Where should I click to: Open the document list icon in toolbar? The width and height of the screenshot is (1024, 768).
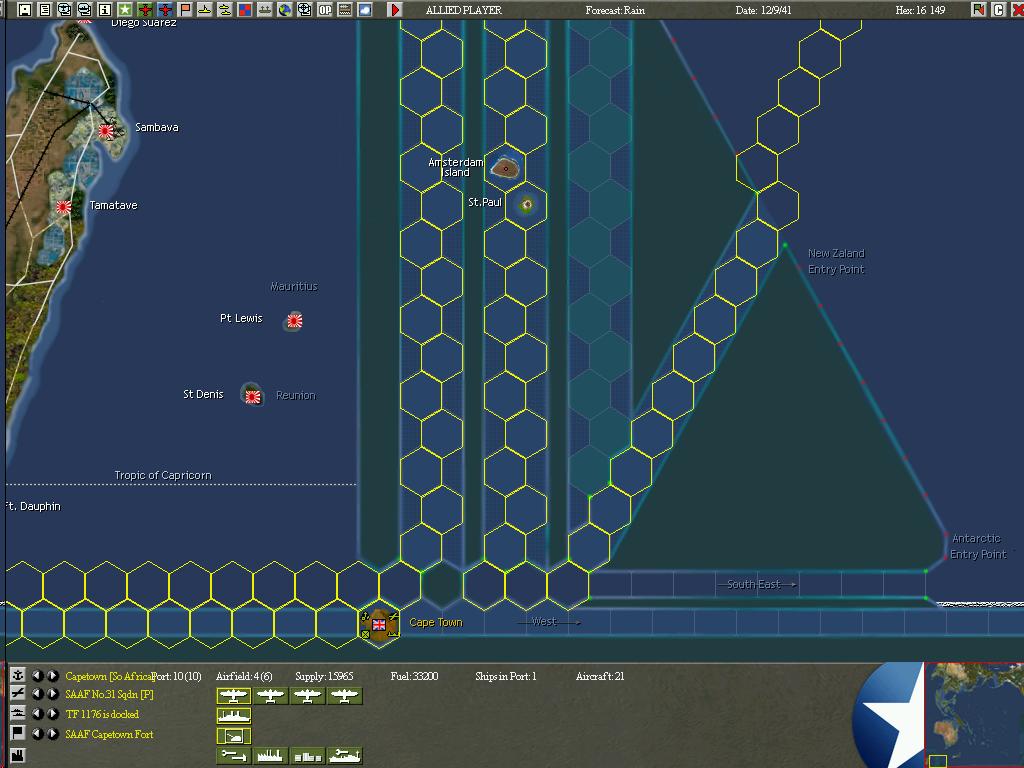(x=44, y=10)
